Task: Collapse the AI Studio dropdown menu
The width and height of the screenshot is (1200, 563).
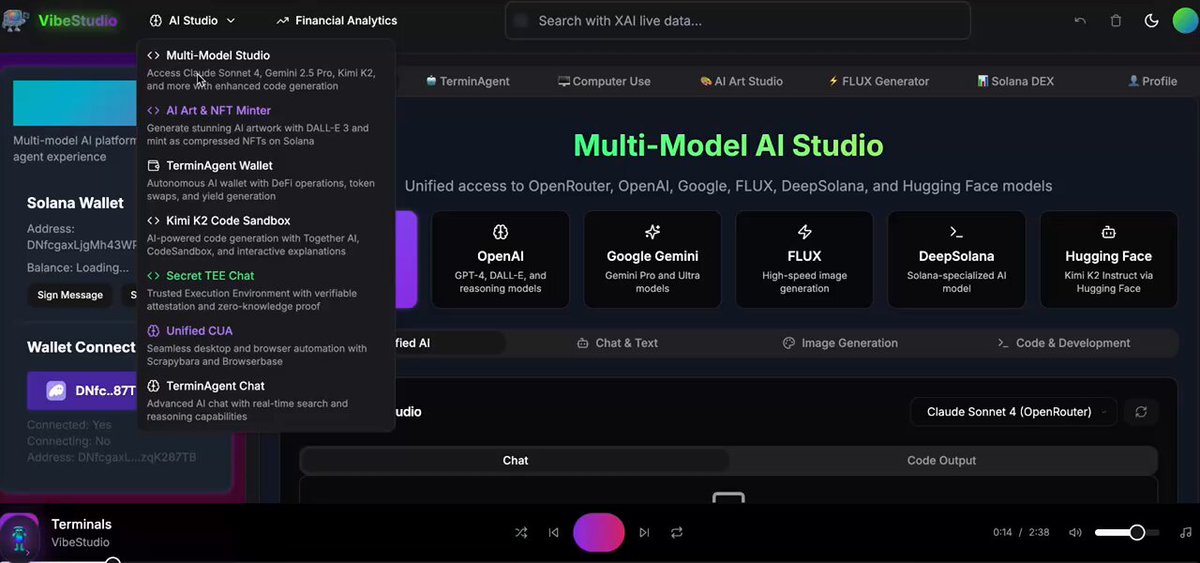Action: (192, 20)
